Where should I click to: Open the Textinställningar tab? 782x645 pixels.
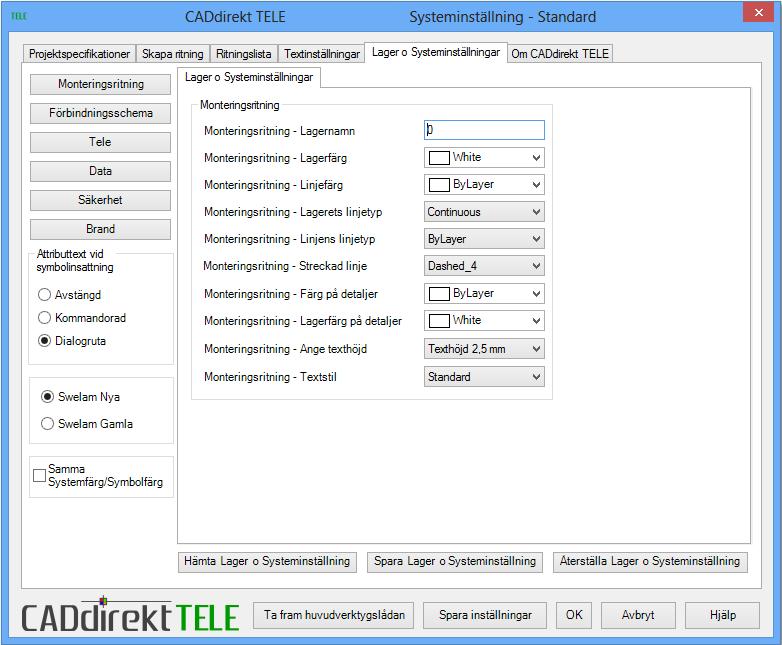coord(322,54)
